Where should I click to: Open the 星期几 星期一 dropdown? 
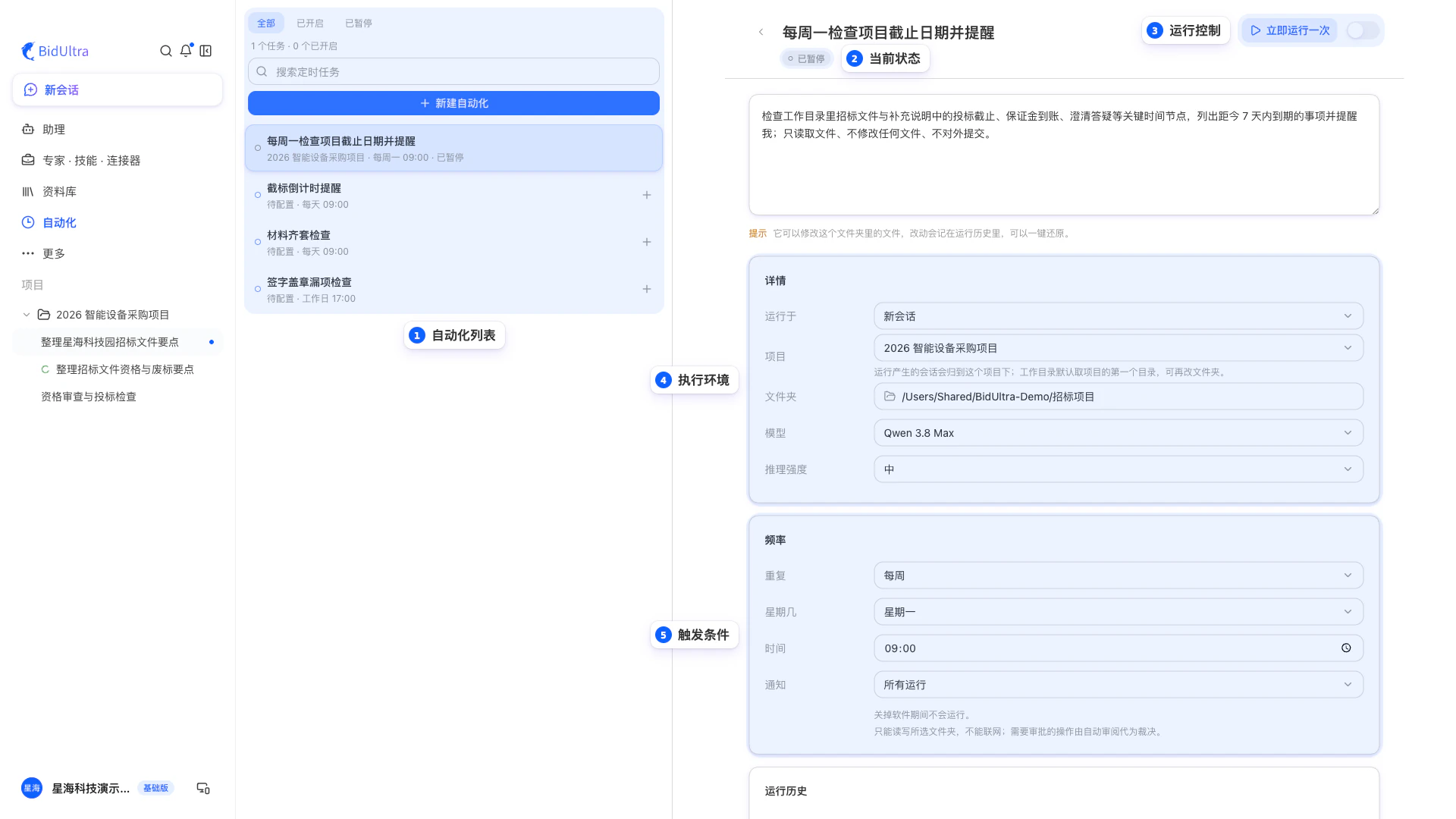1119,612
